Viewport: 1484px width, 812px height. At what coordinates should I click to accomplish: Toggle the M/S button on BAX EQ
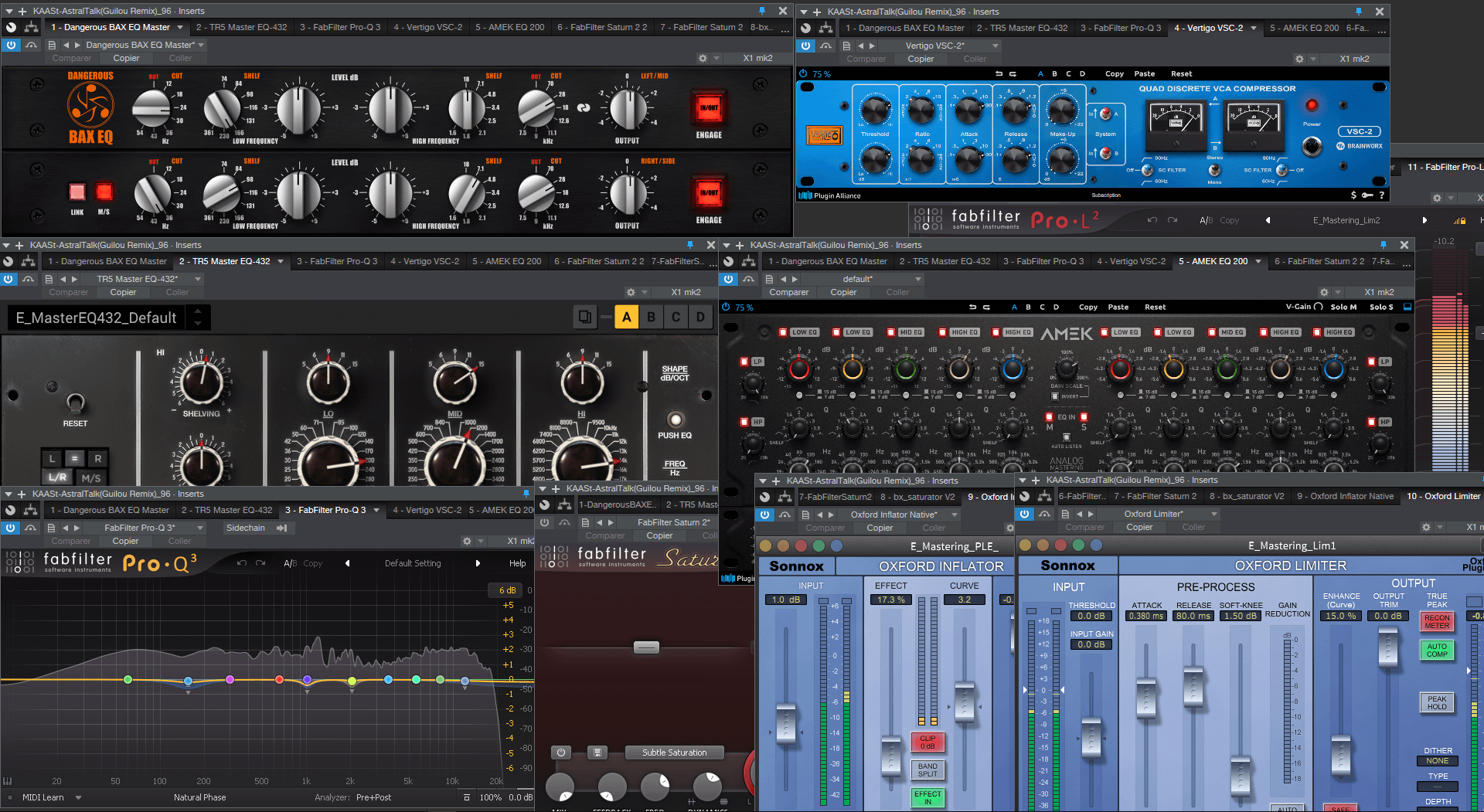(104, 192)
